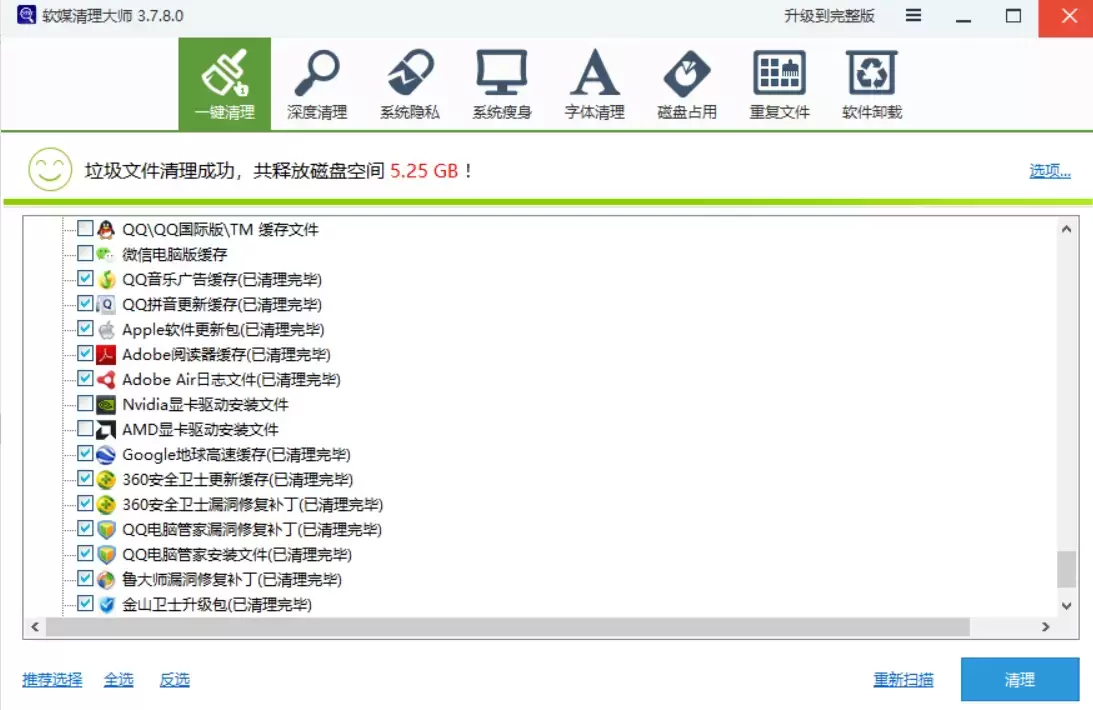Uncheck the Adobe阅读器缓存 checkbox

coord(85,353)
